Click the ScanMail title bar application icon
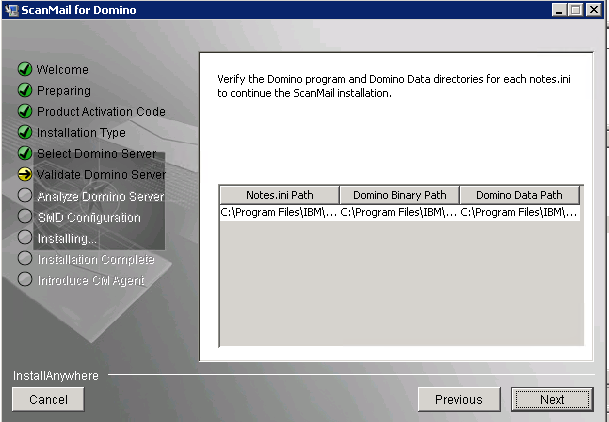 12,10
